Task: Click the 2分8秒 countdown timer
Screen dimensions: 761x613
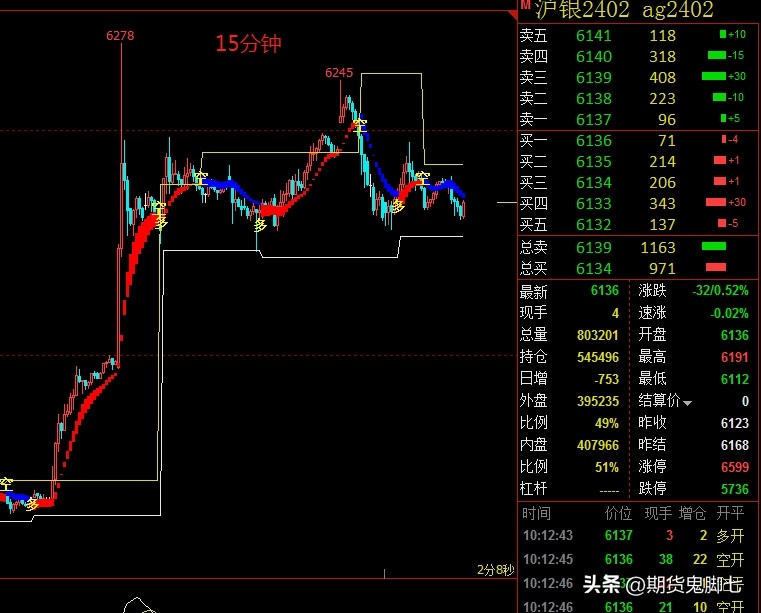Action: [495, 569]
